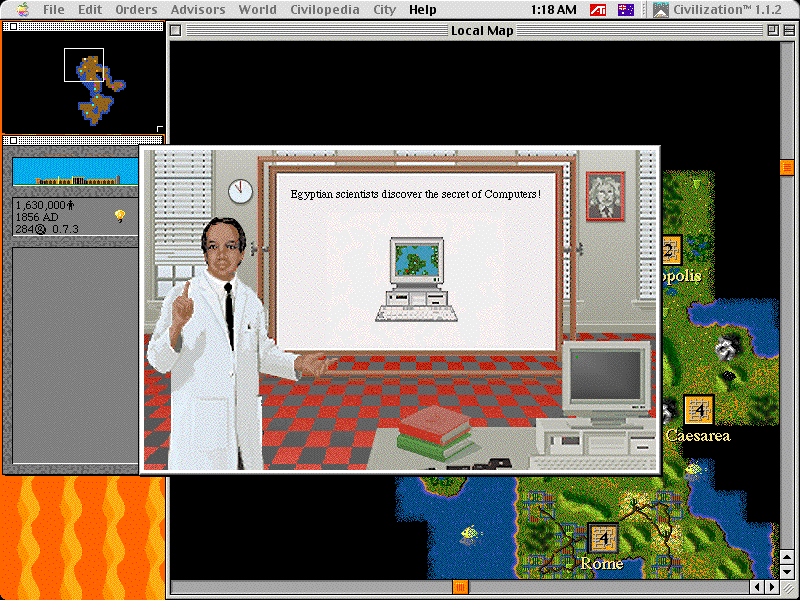Open the Civilopedia menu
Image resolution: width=800 pixels, height=600 pixels.
324,9
